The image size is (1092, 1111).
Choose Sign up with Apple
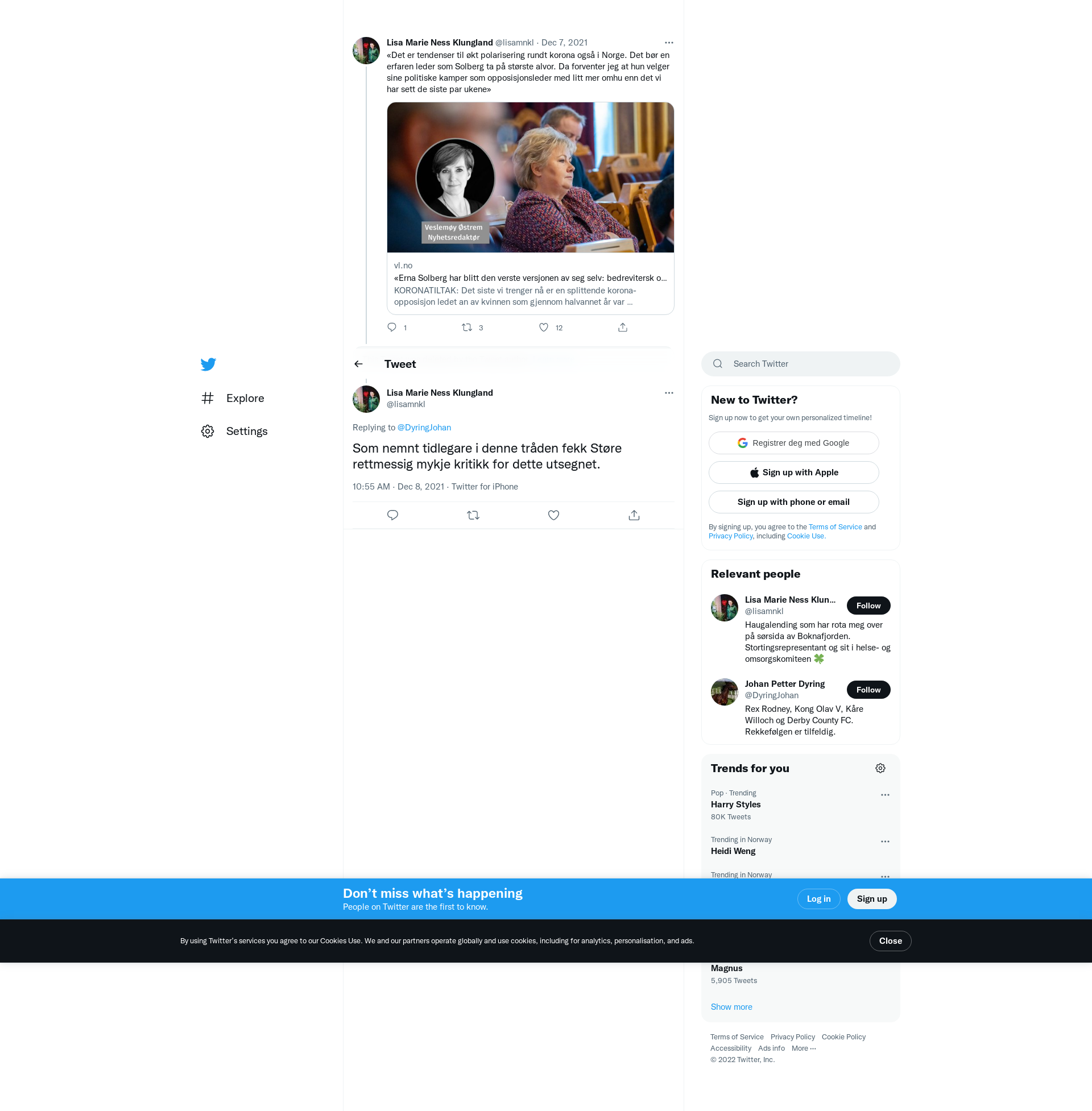pyautogui.click(x=794, y=472)
